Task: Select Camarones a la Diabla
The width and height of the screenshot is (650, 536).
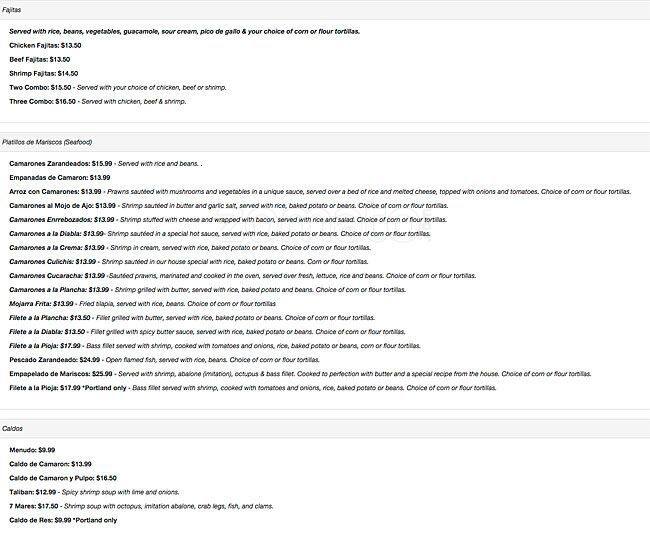Action: coord(56,233)
